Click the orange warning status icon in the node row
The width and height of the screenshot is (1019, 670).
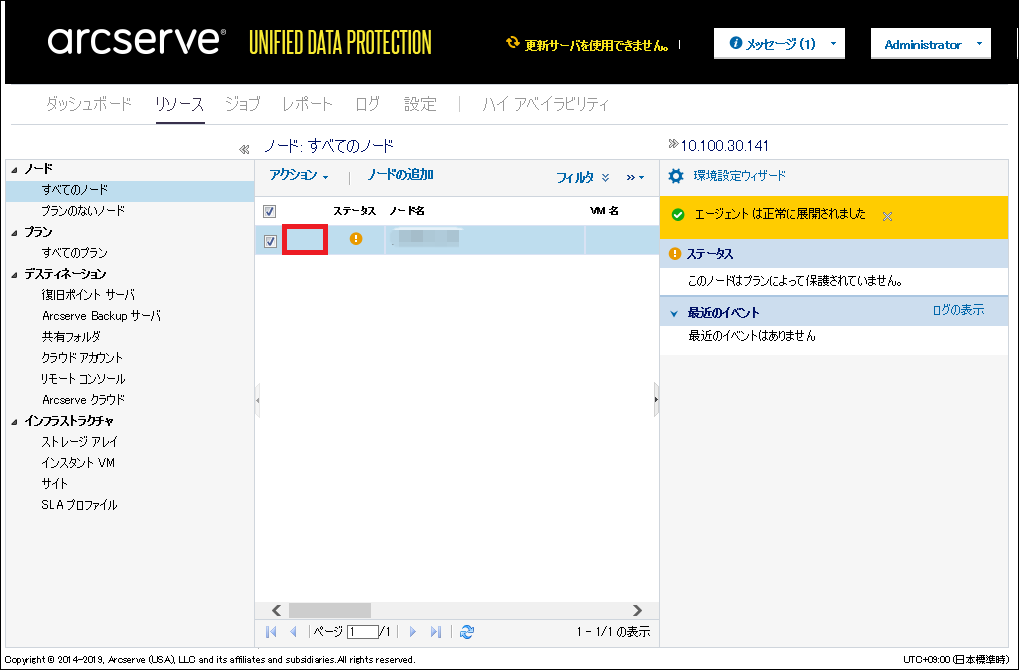[355, 238]
